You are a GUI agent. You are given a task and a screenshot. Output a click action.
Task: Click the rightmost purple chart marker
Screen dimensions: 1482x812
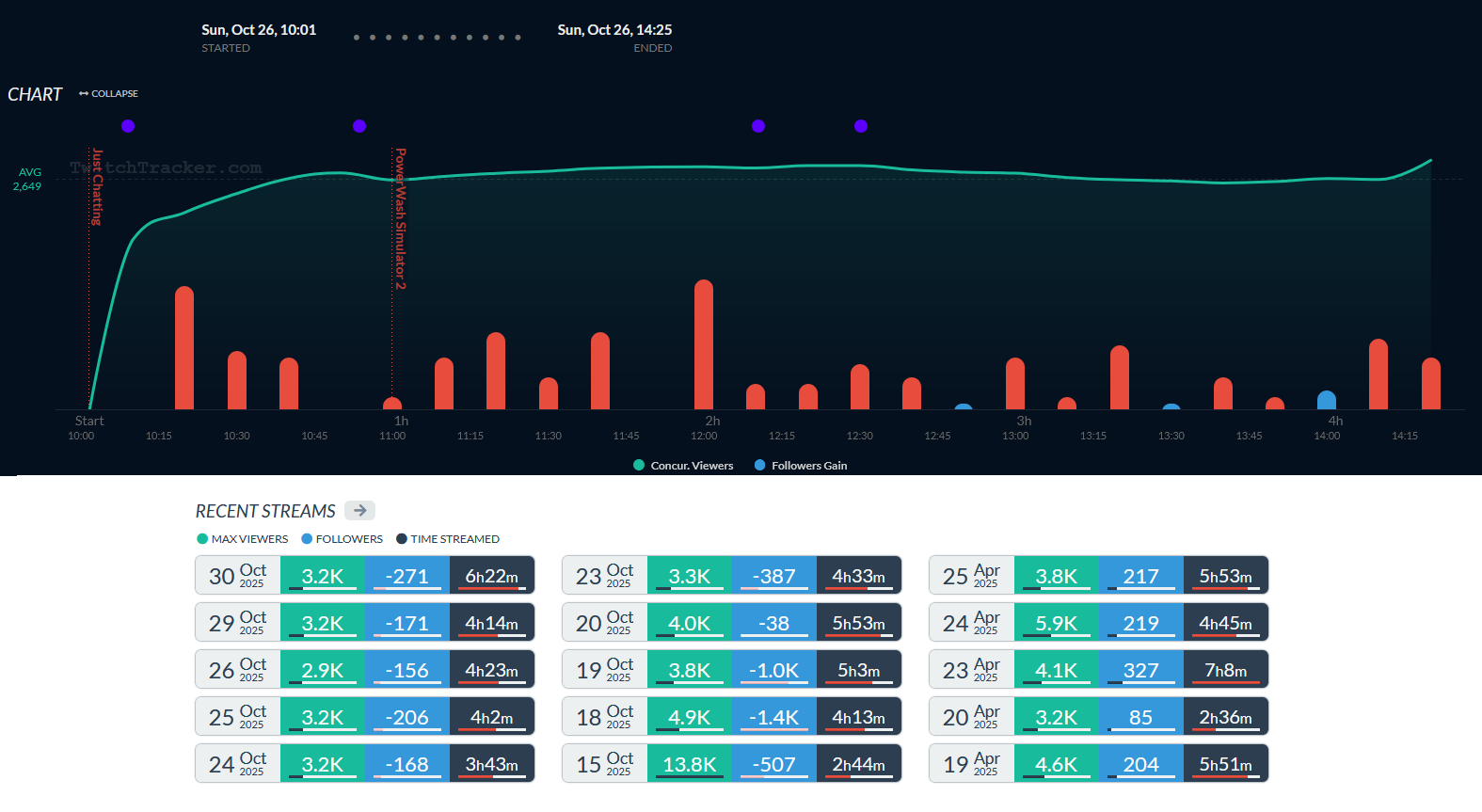pos(861,126)
